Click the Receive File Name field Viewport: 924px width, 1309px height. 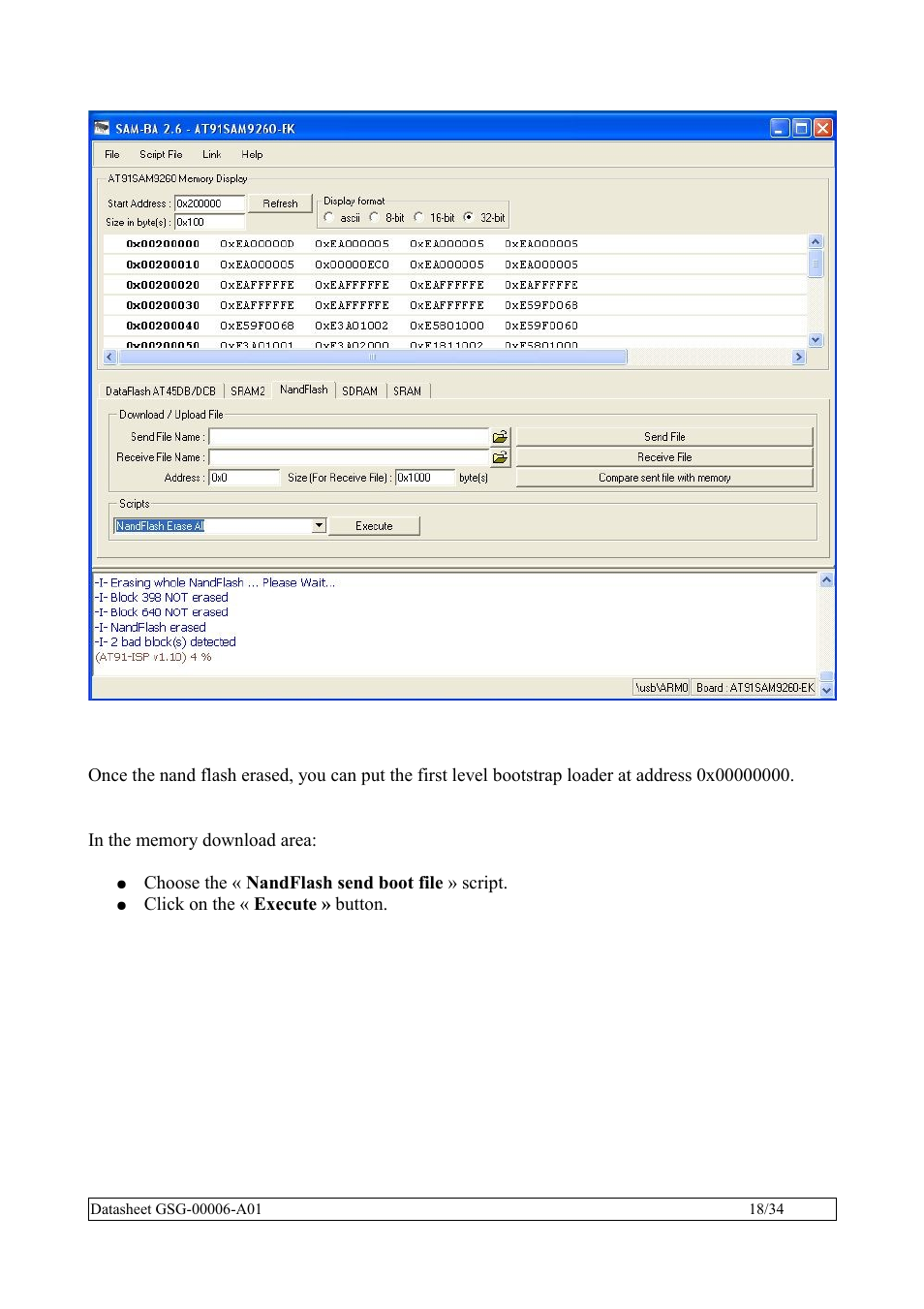[x=349, y=457]
